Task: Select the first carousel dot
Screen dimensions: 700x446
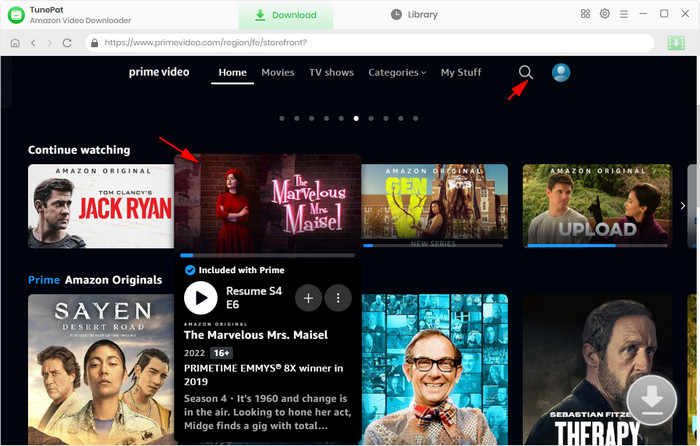Action: tap(282, 119)
